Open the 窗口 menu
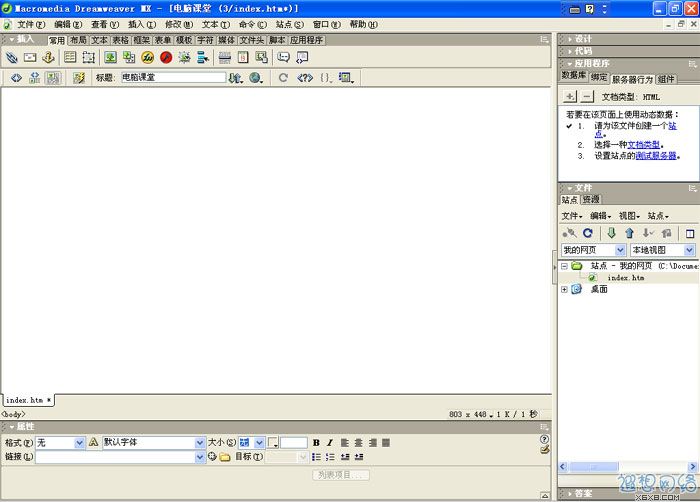 tap(326, 25)
